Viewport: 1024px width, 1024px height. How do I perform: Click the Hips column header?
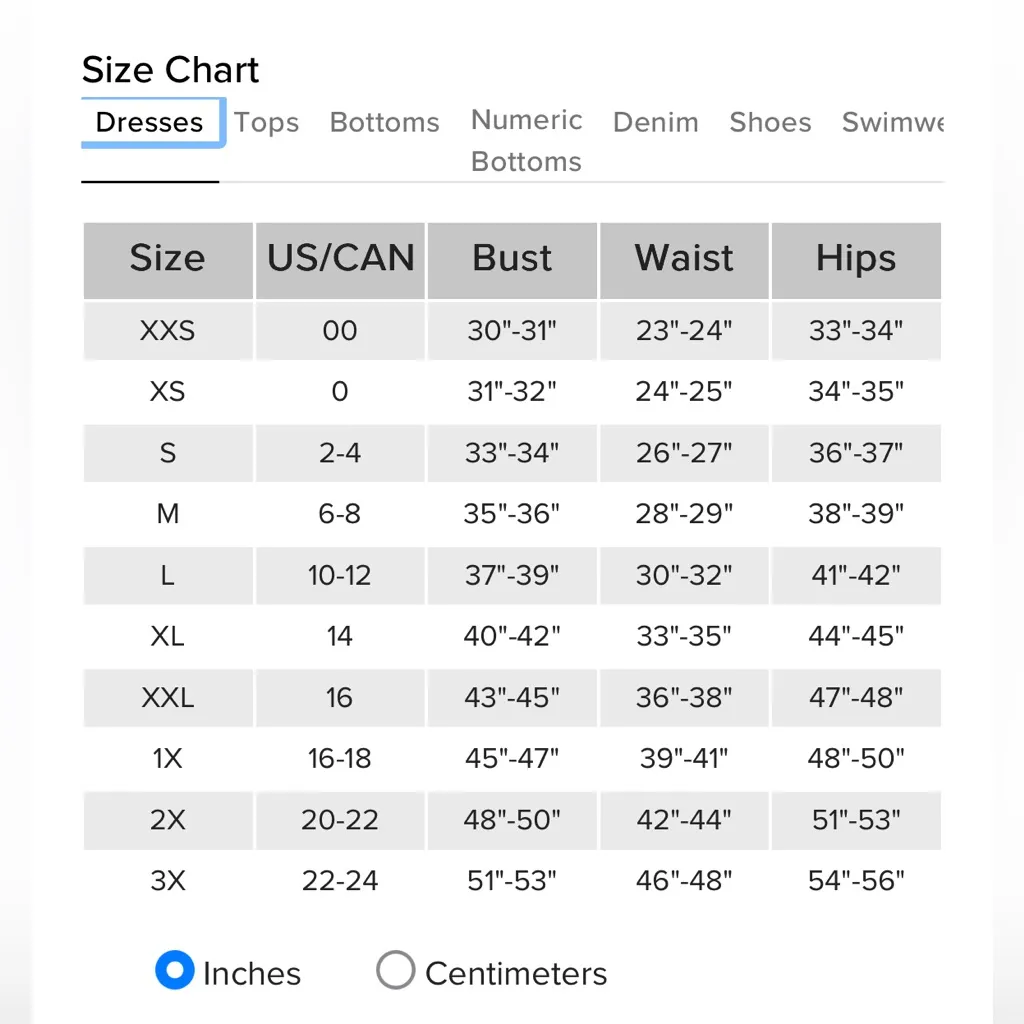pyautogui.click(x=856, y=259)
